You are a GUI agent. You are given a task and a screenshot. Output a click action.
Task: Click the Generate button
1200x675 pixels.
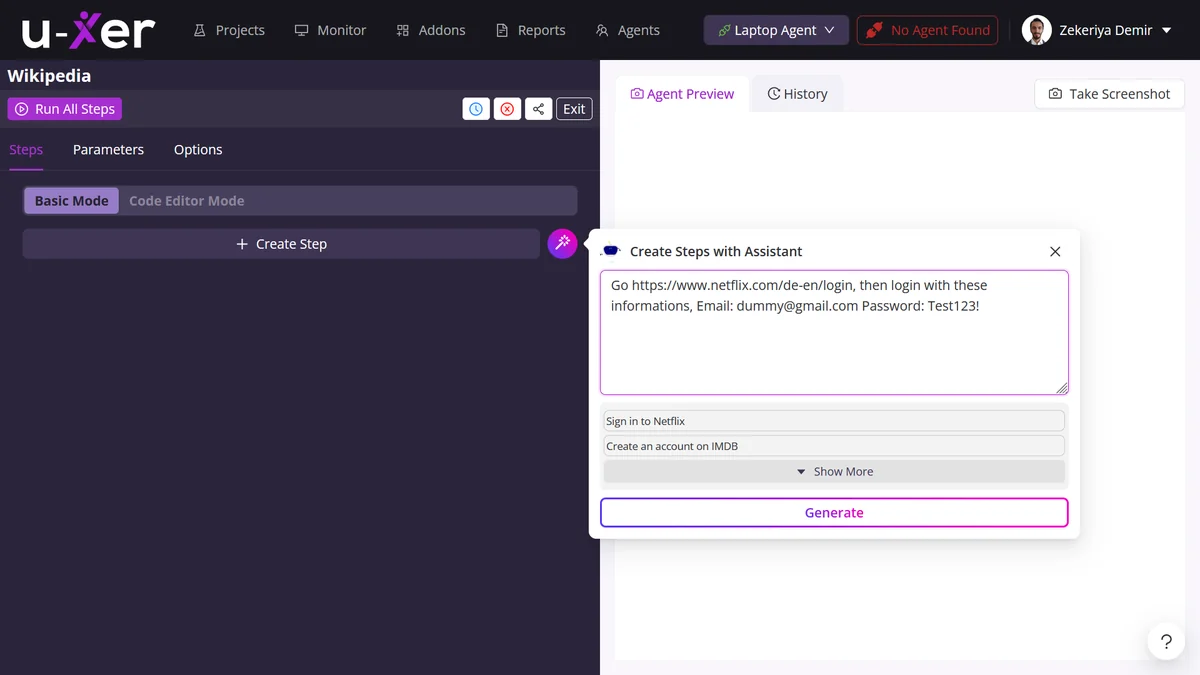(x=834, y=512)
